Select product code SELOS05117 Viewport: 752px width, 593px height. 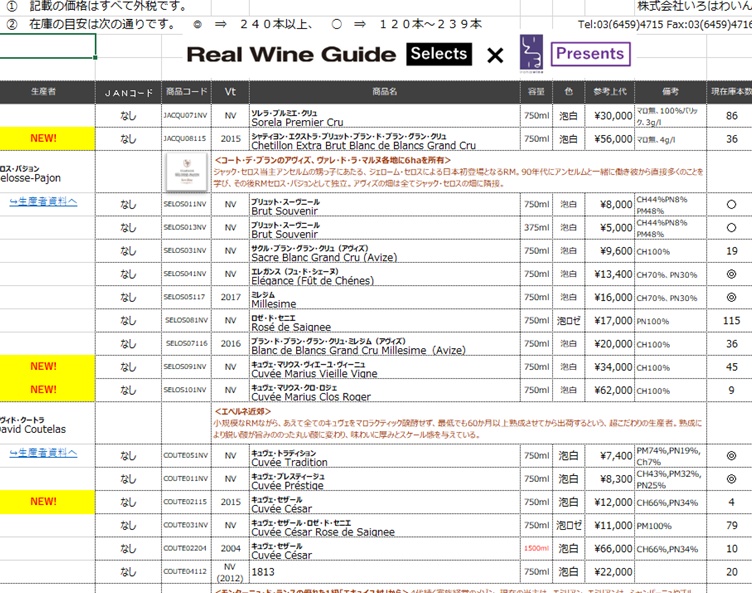(187, 297)
